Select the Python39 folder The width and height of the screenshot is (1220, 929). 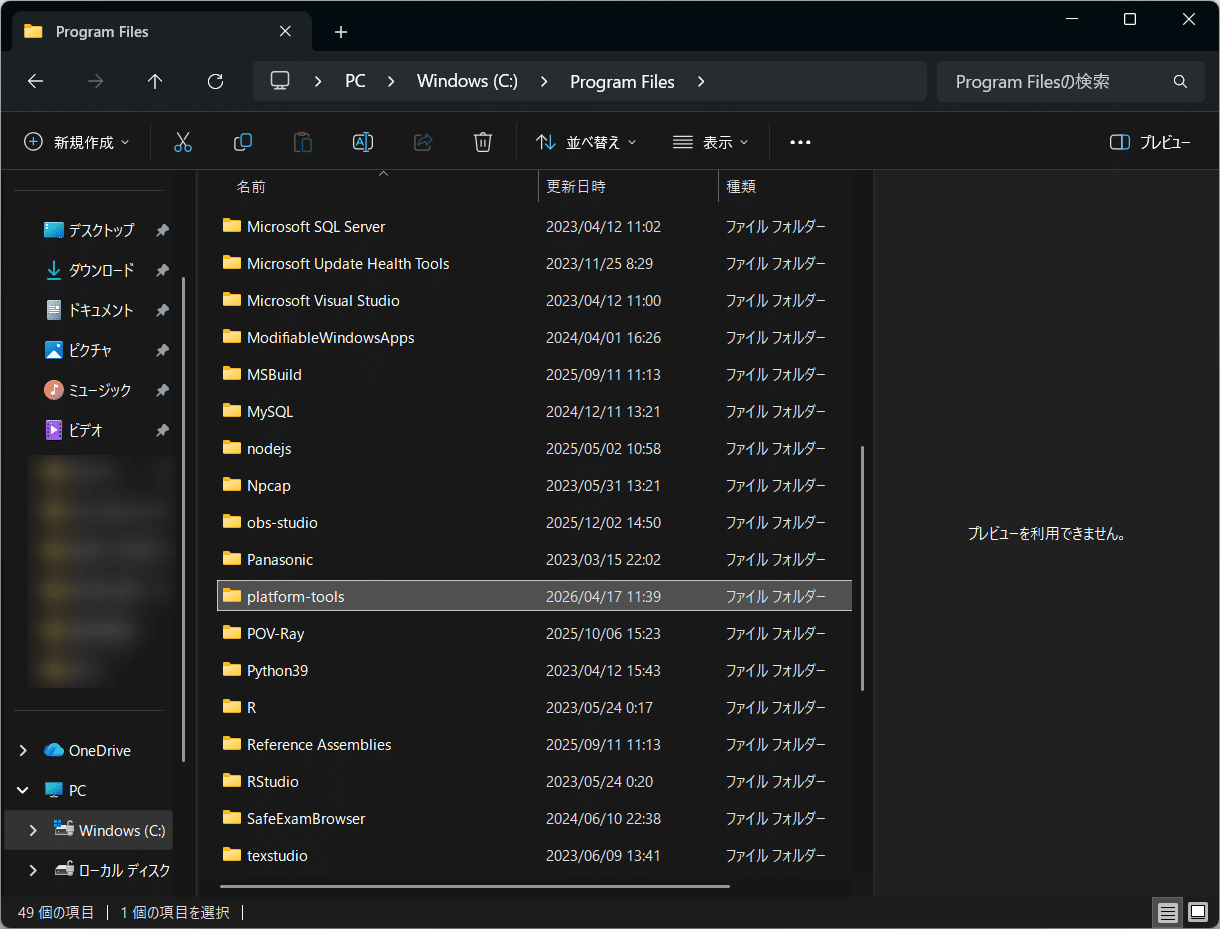click(x=535, y=670)
